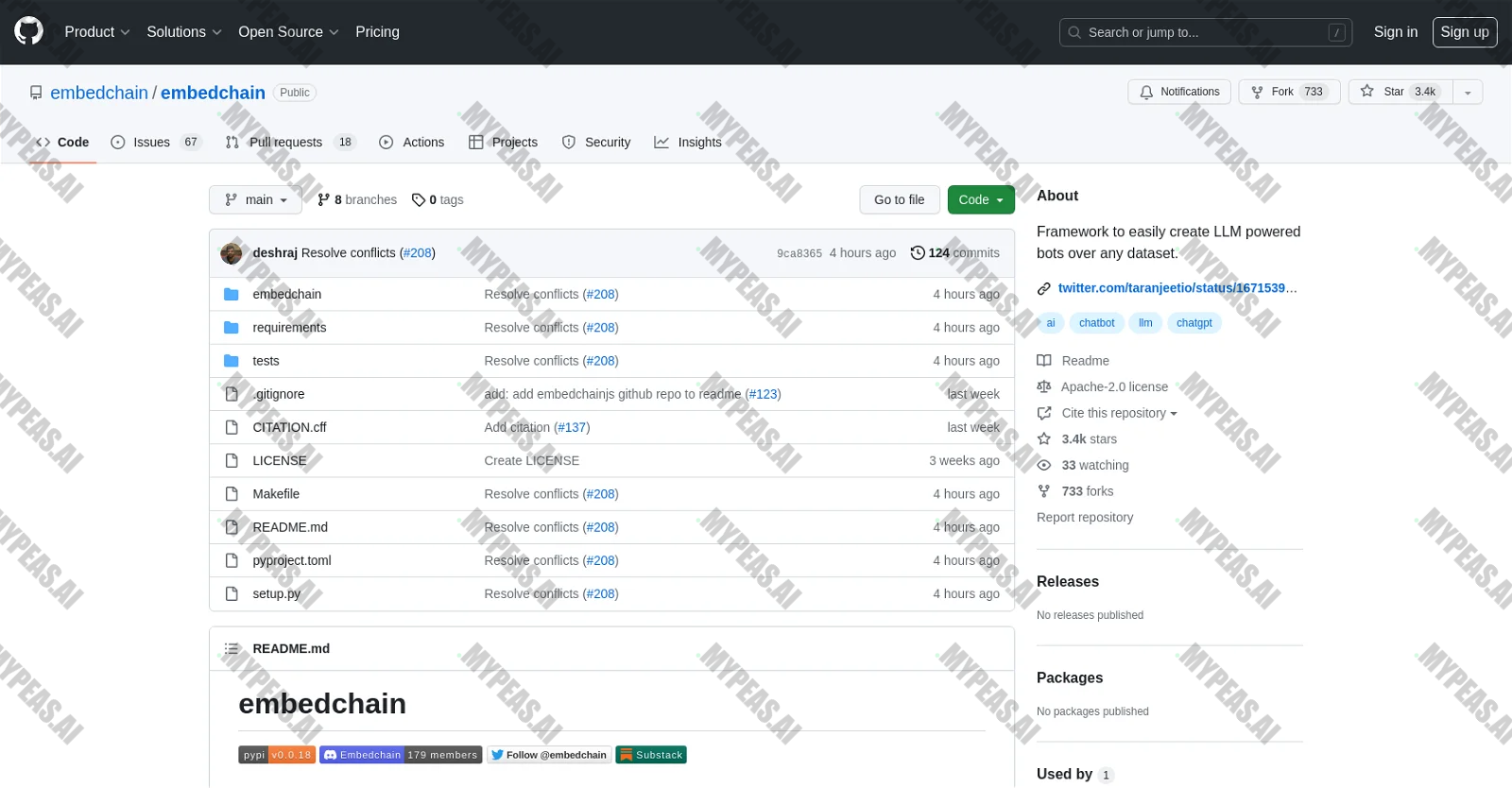Viewport: 1512px width, 788px height.
Task: Open the 8 branches link
Action: pyautogui.click(x=357, y=199)
